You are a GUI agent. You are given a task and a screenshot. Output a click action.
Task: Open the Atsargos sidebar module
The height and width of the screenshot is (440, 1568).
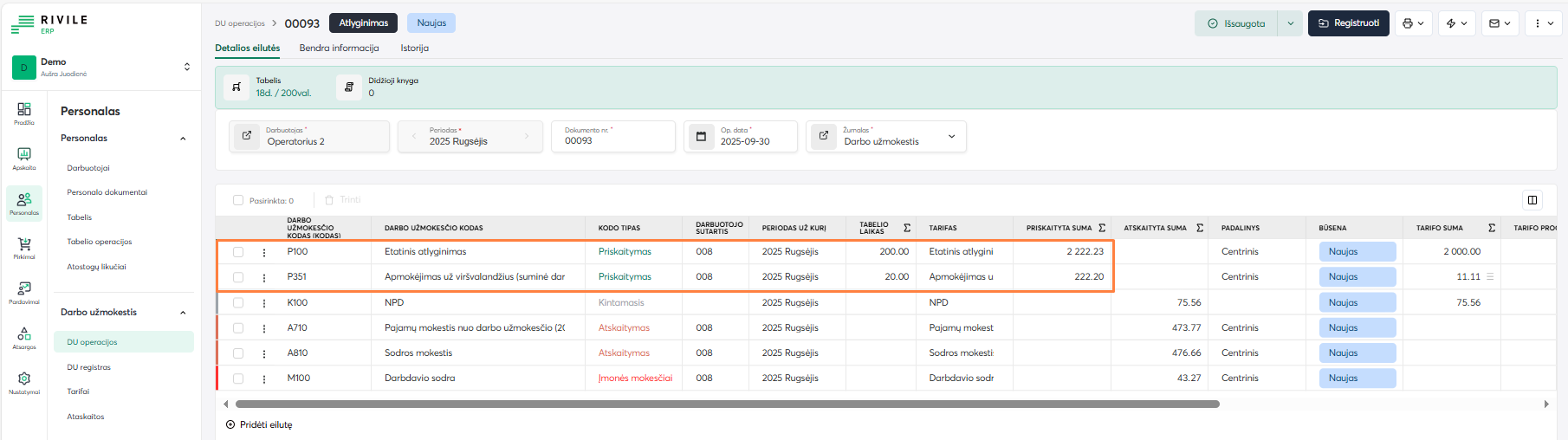point(24,338)
